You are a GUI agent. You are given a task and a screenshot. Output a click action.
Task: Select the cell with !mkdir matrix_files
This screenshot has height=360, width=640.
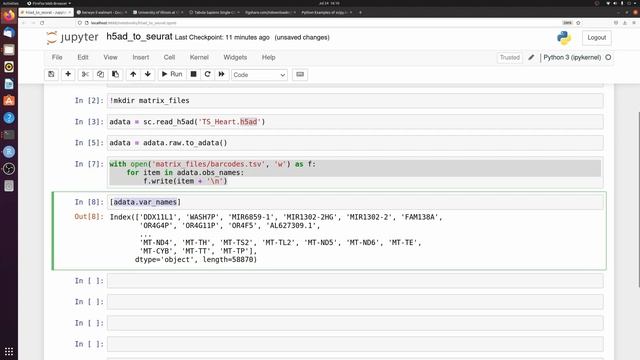355,100
